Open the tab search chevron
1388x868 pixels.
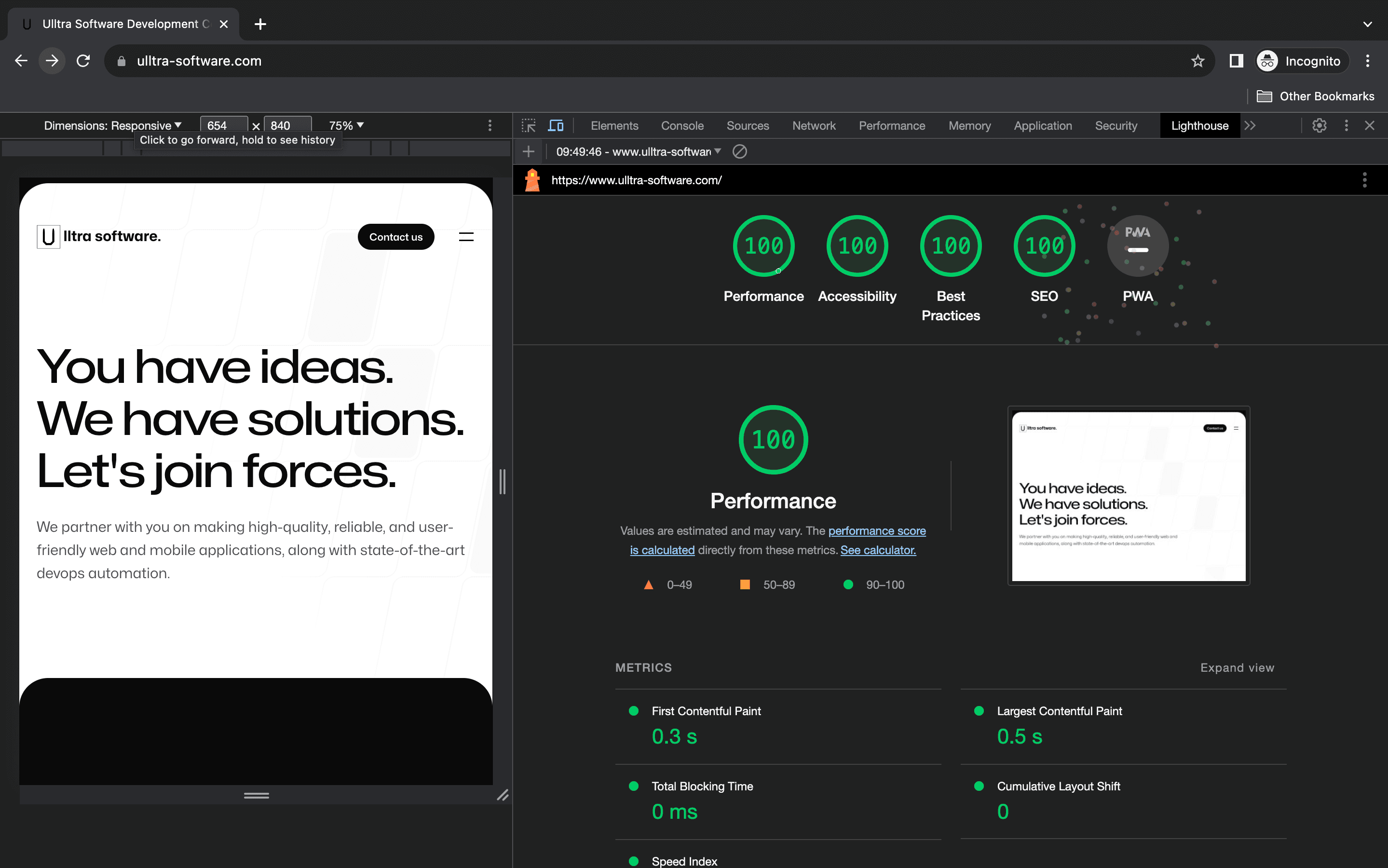pos(1367,24)
